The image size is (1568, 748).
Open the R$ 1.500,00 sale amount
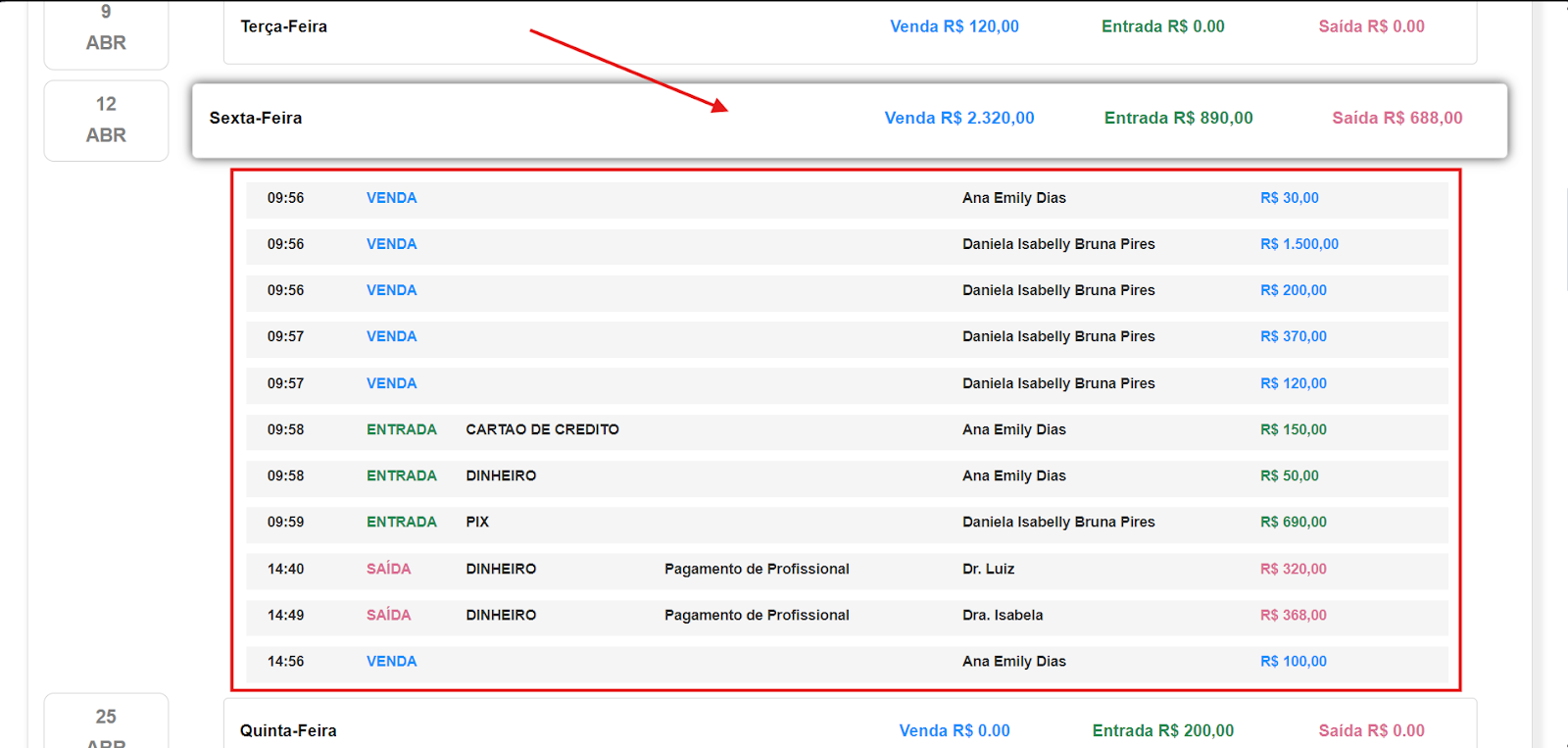click(1298, 244)
